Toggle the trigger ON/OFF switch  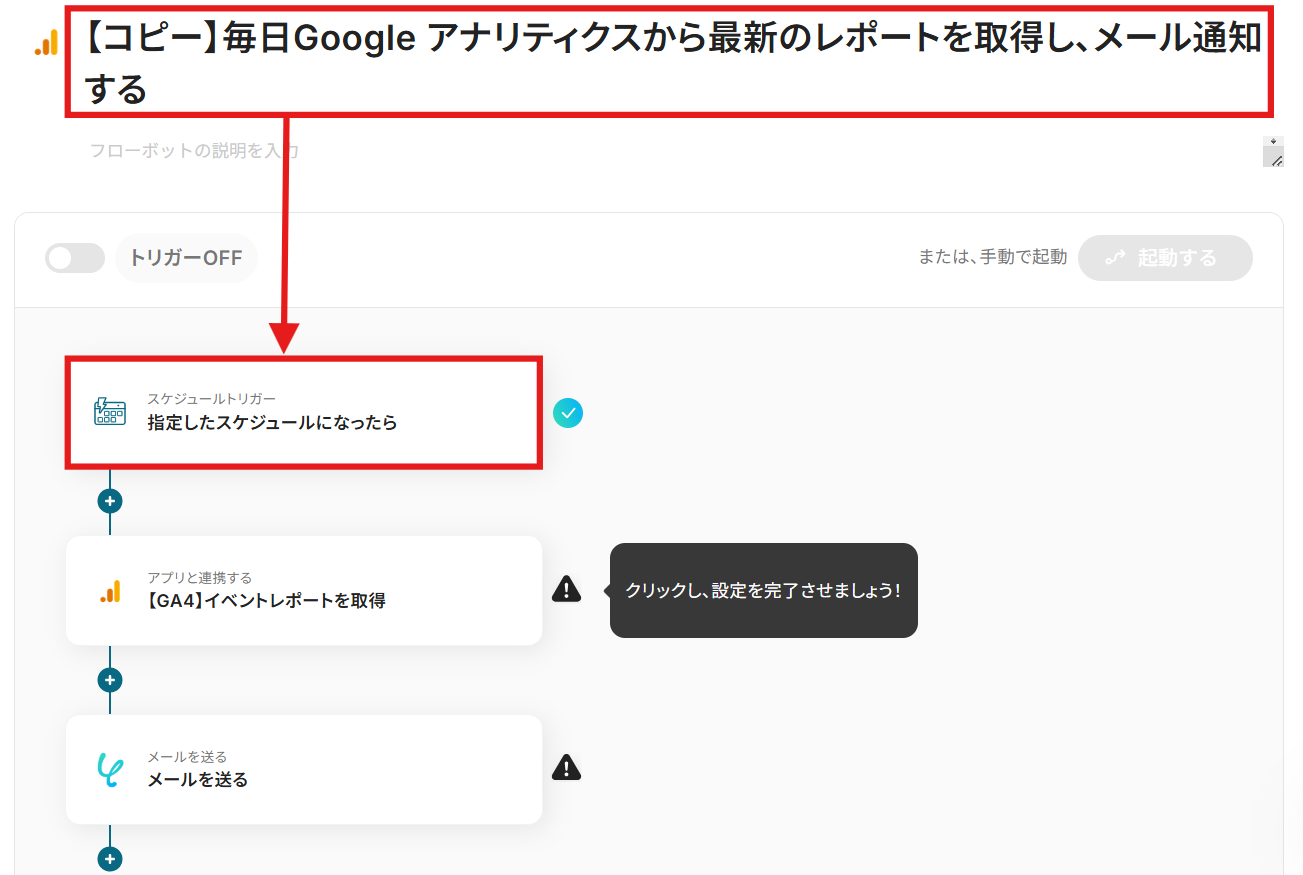point(75,258)
